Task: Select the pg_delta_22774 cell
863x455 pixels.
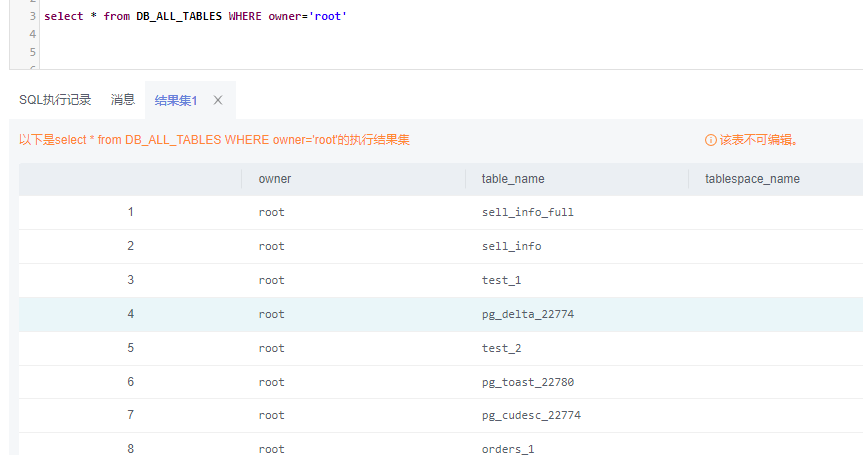Action: 528,314
